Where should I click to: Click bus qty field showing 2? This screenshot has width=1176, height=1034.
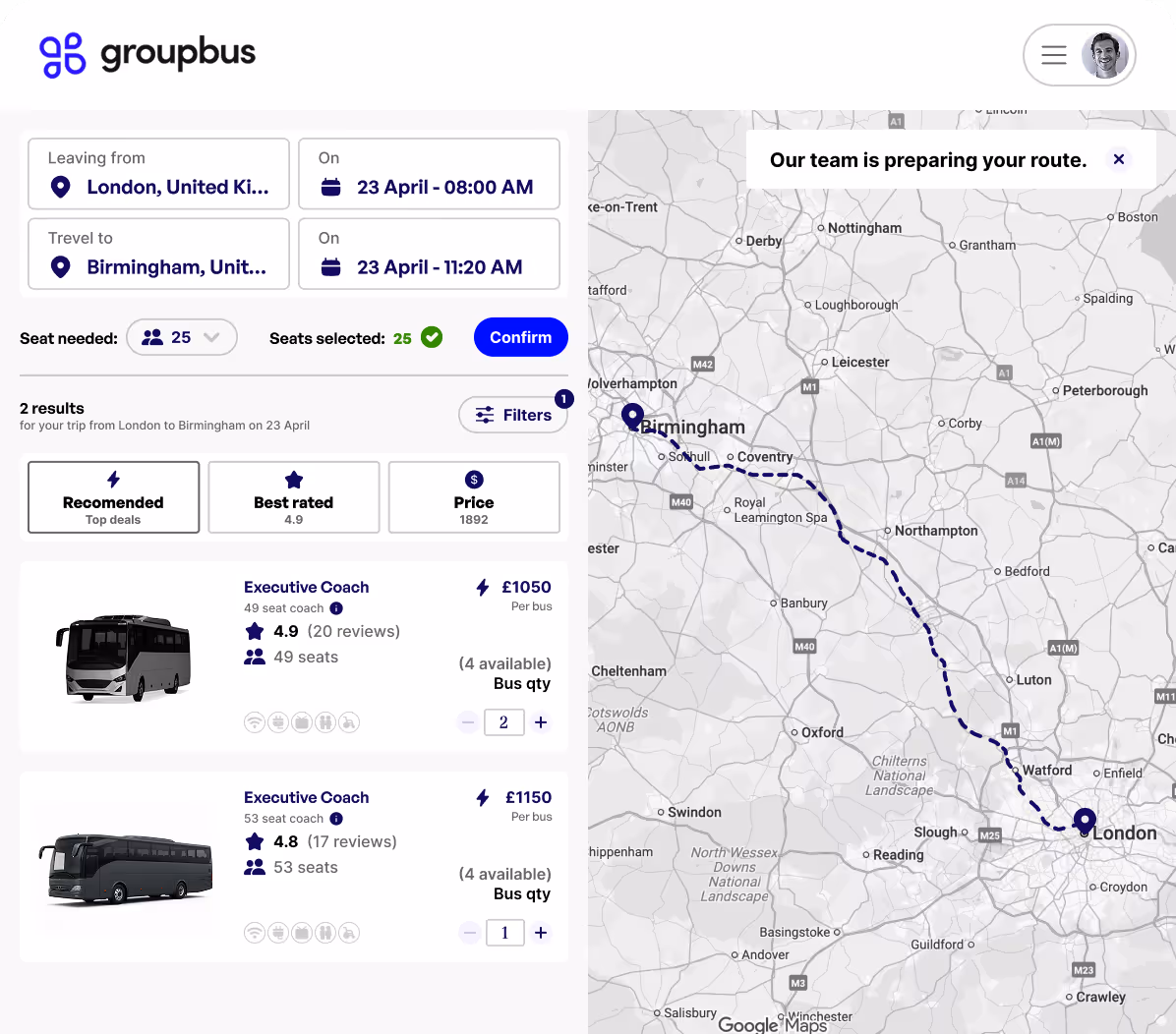(x=504, y=722)
